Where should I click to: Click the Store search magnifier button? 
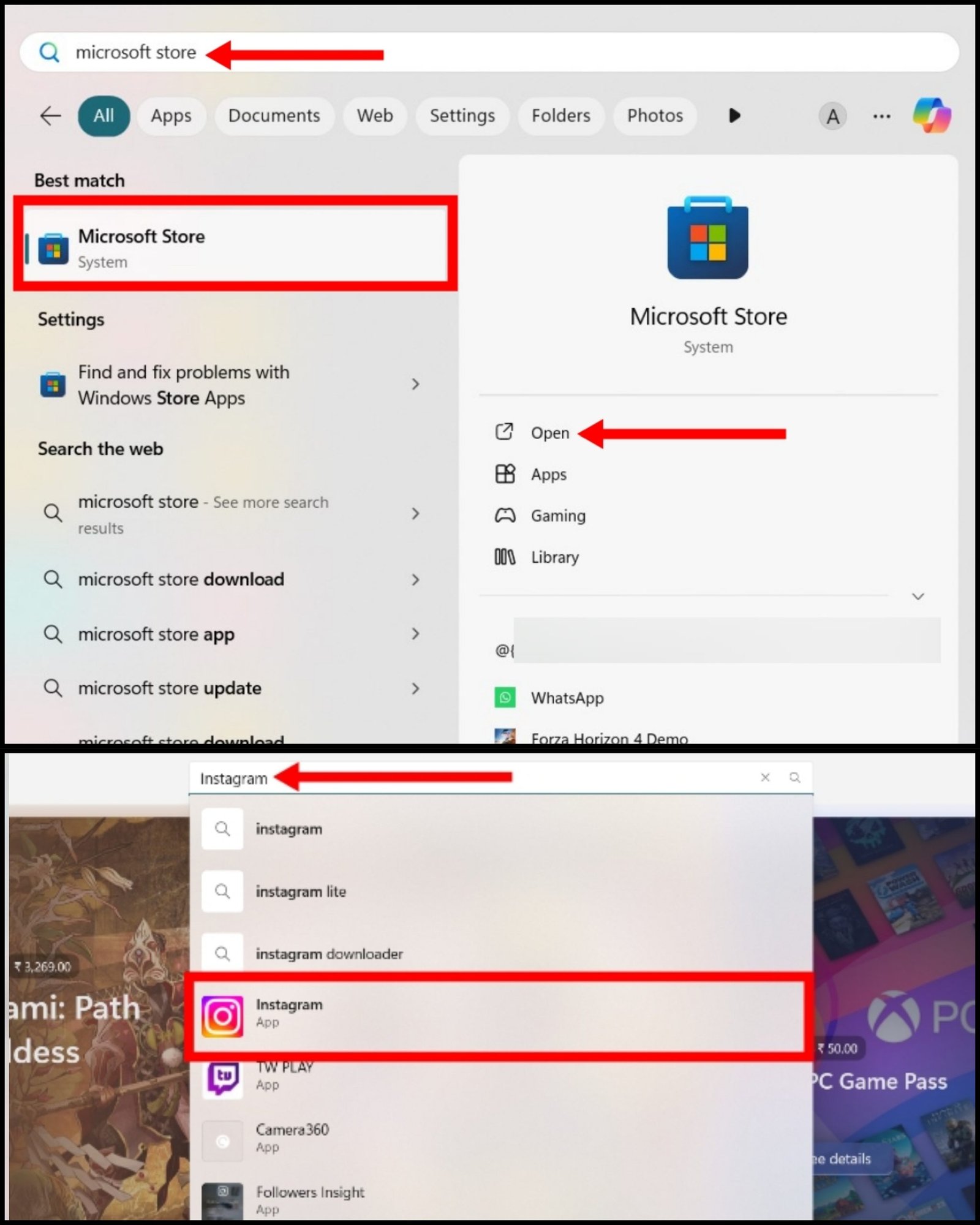tap(795, 777)
